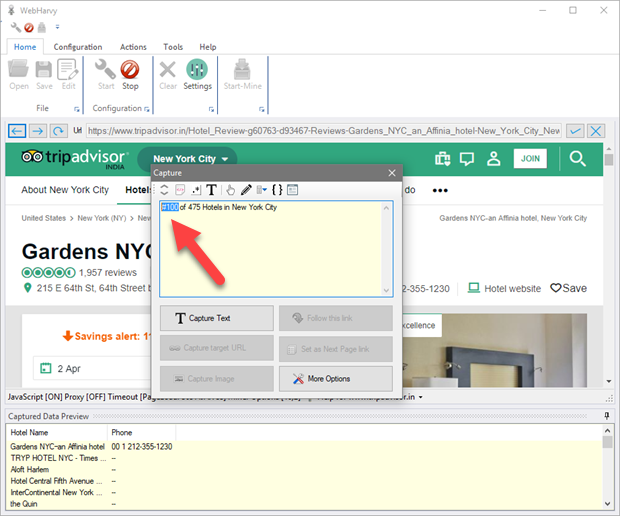
Task: Click the browser forward arrow button
Action: pyautogui.click(x=37, y=131)
